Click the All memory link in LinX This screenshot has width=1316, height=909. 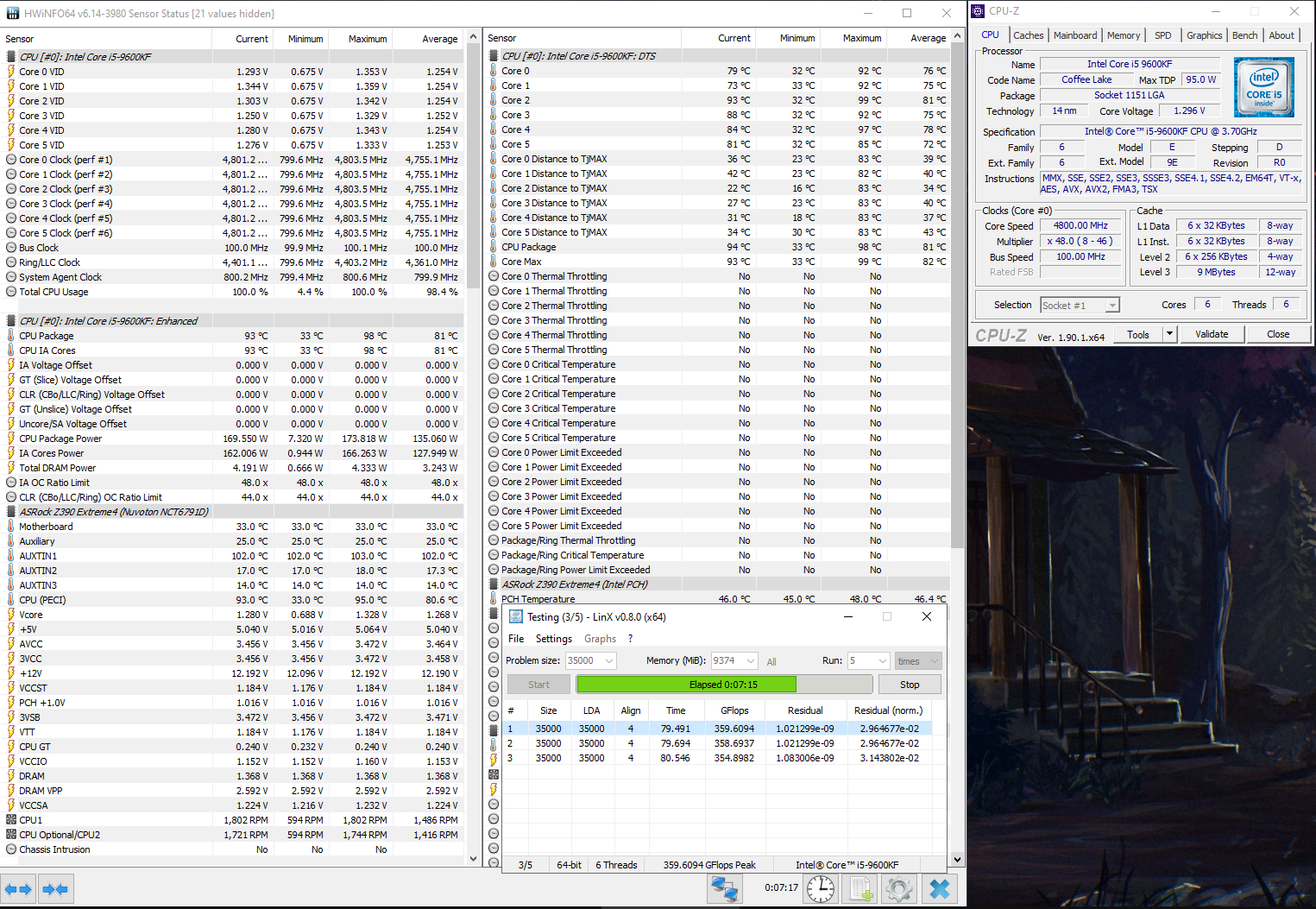coord(771,662)
